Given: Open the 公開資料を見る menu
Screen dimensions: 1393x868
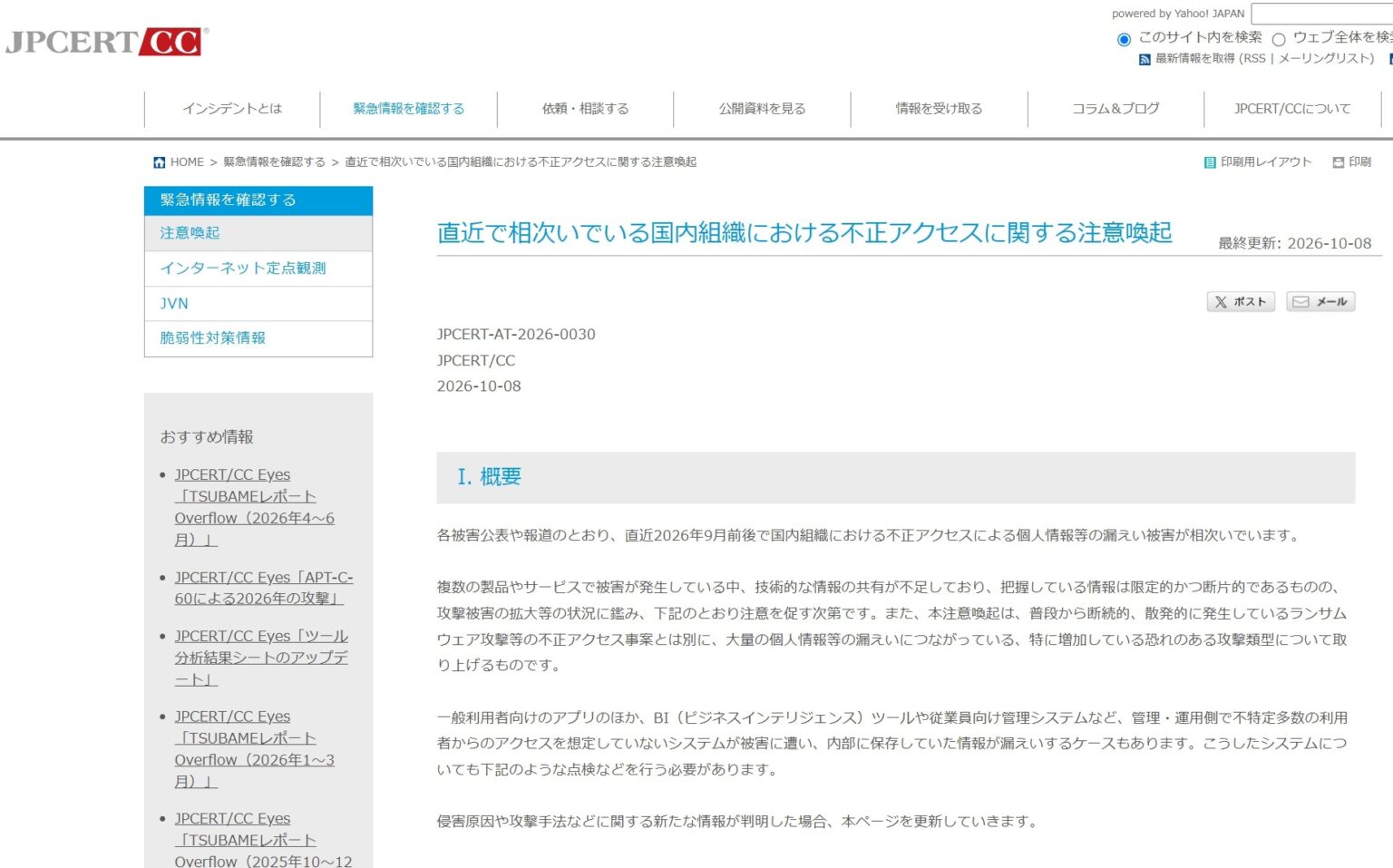Looking at the screenshot, I should click(x=762, y=109).
